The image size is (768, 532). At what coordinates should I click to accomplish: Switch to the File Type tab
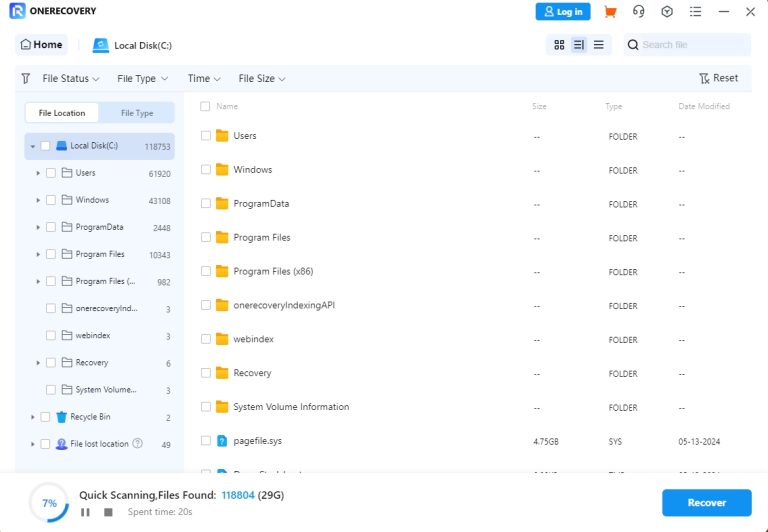[x=137, y=113]
